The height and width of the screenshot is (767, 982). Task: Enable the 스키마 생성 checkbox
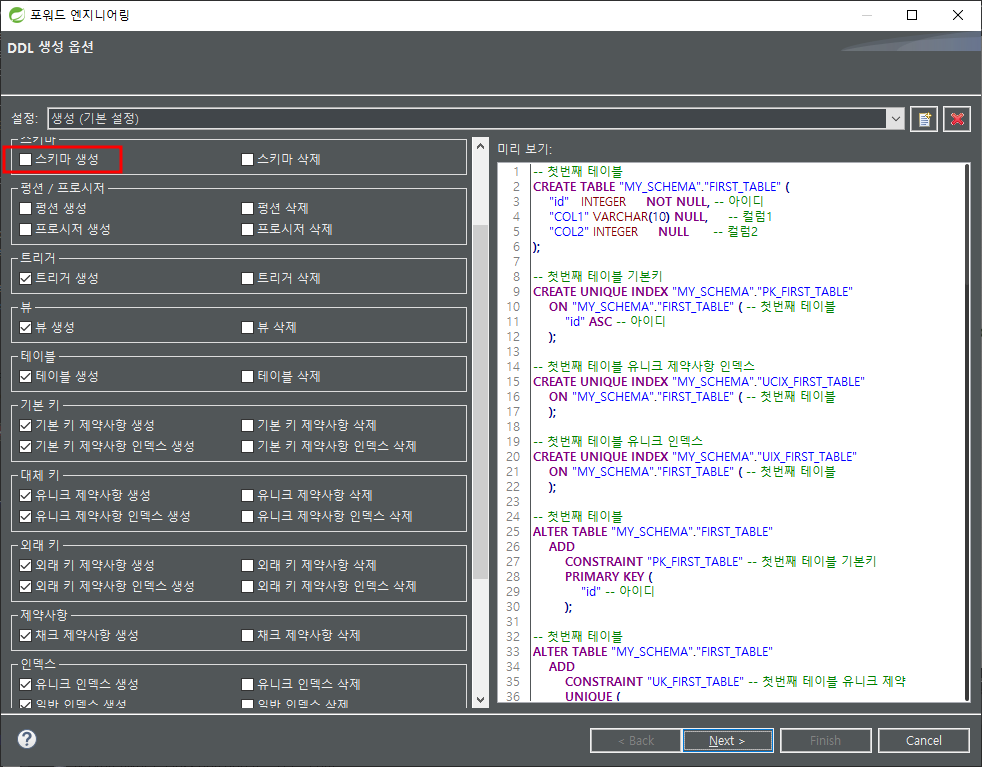coord(26,159)
